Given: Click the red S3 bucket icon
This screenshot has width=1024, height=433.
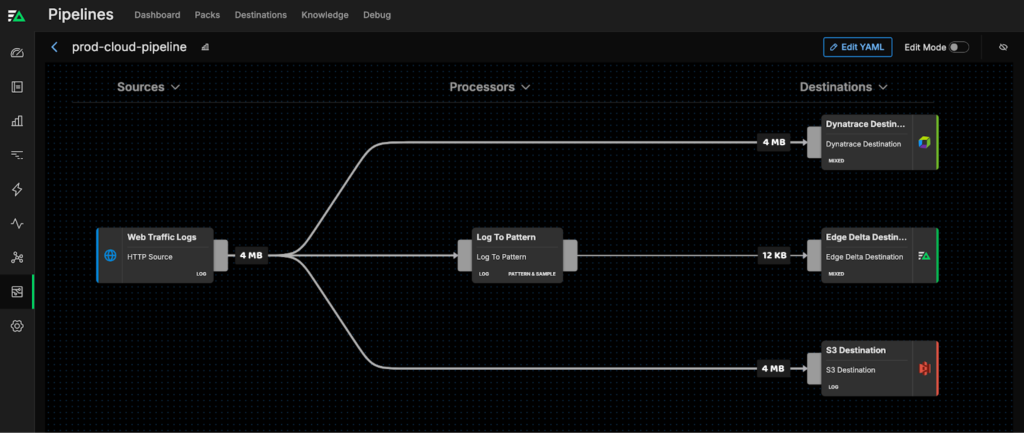Looking at the screenshot, I should point(924,369).
